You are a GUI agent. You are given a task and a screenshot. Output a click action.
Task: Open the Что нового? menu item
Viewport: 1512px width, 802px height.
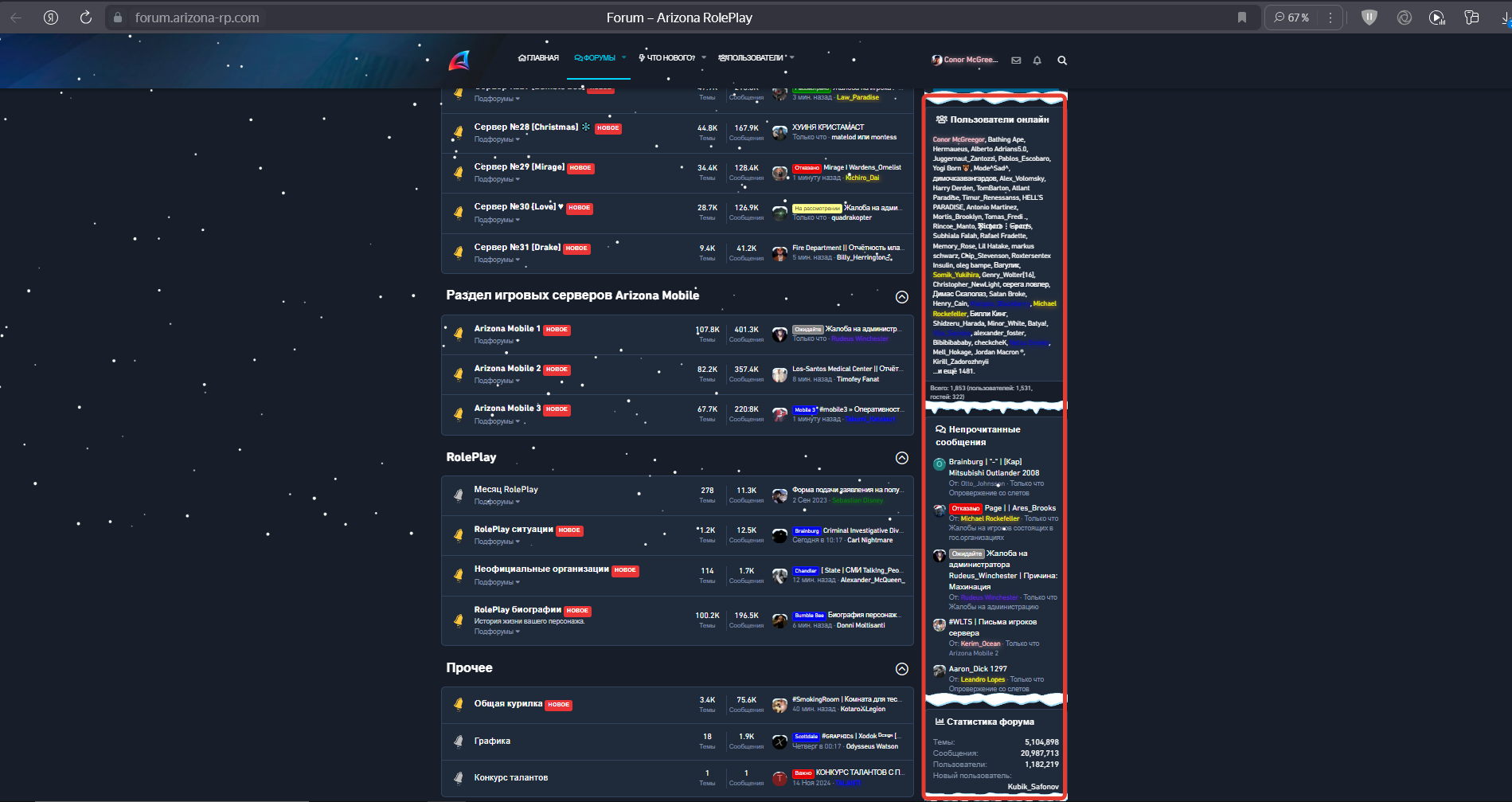pyautogui.click(x=667, y=58)
